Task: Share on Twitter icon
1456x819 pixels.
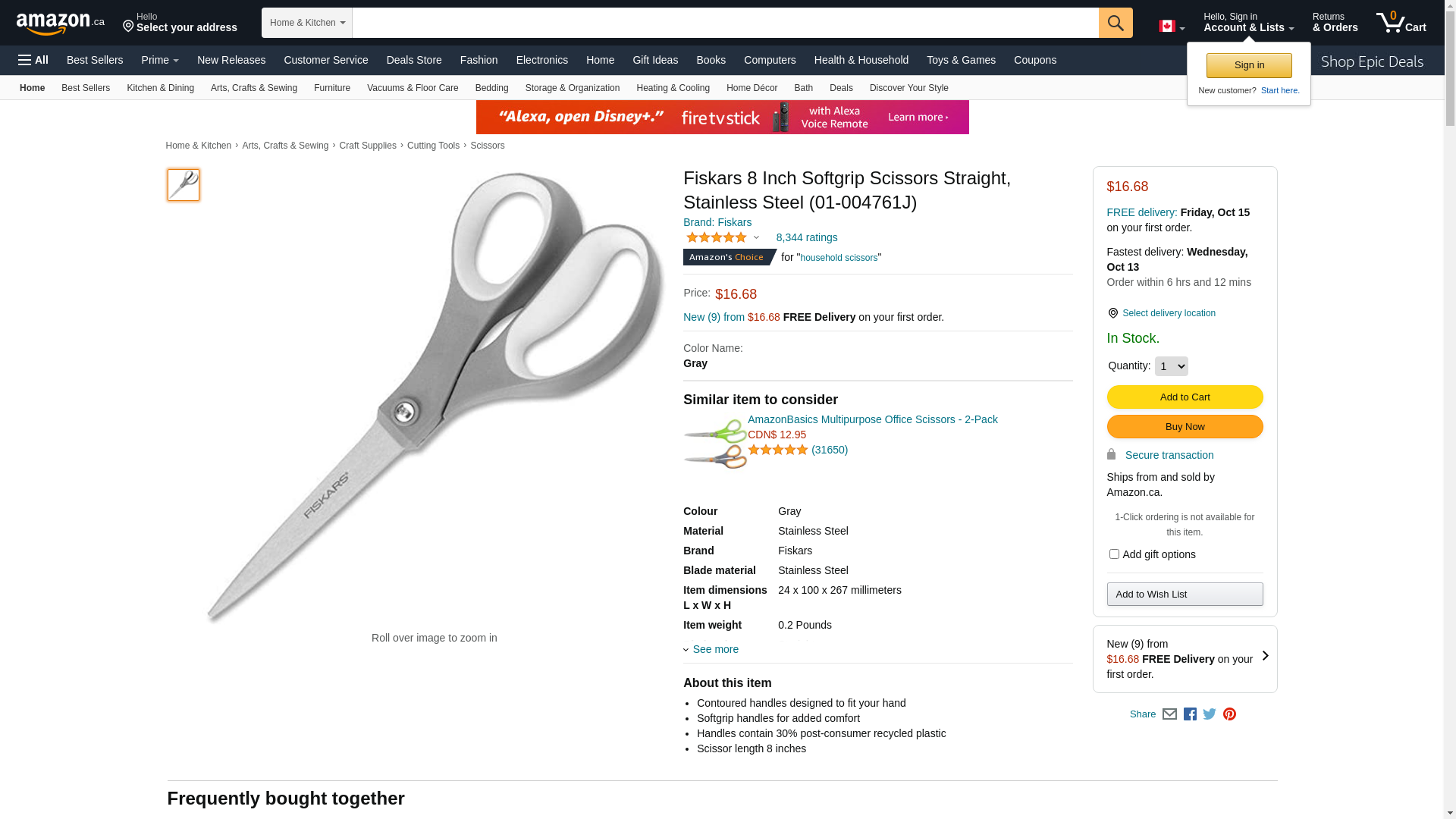Action: coord(1210,714)
